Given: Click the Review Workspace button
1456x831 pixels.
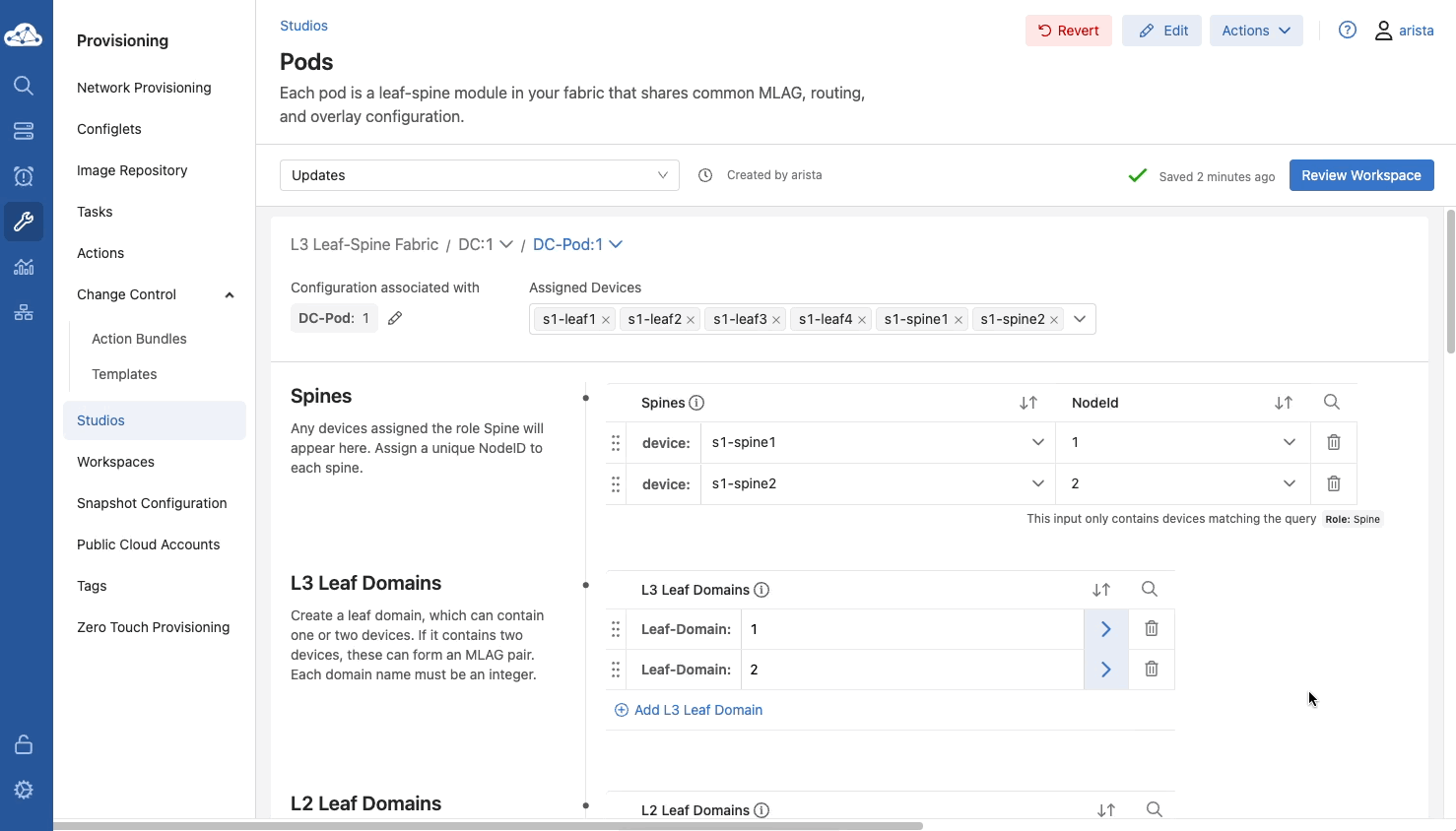Looking at the screenshot, I should coord(1360,175).
